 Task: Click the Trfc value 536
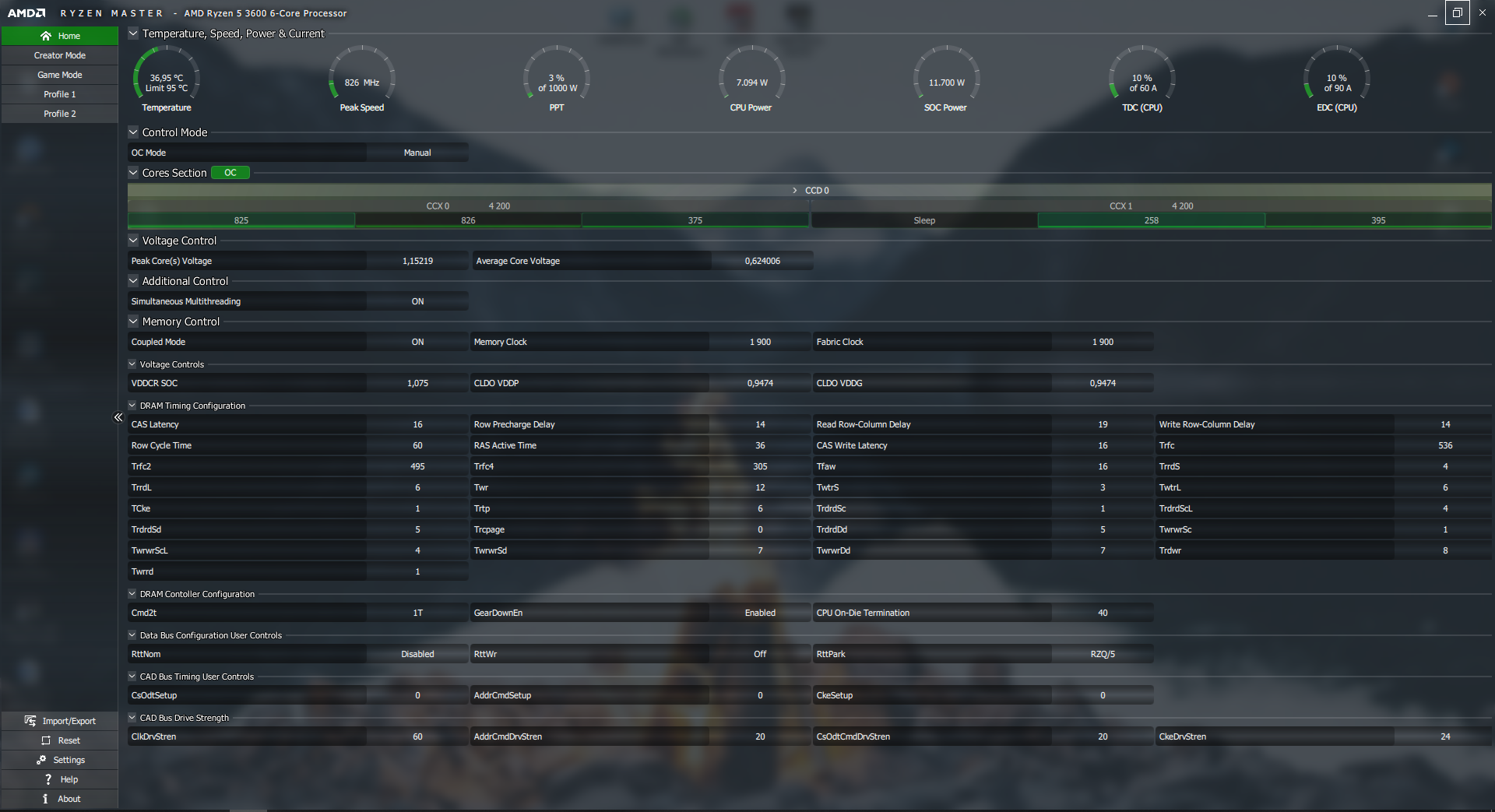(x=1445, y=445)
